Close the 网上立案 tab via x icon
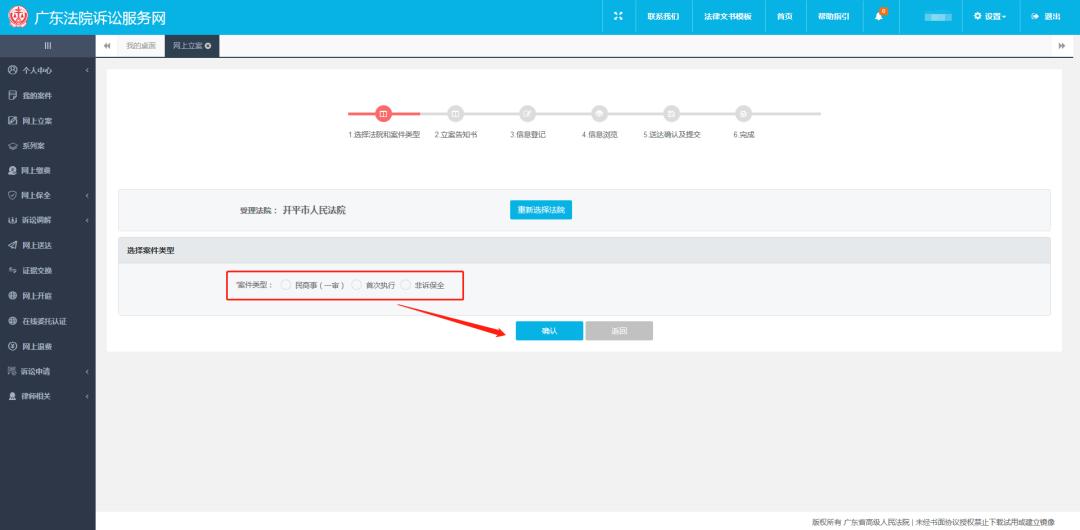This screenshot has width=1080, height=530. click(x=208, y=45)
